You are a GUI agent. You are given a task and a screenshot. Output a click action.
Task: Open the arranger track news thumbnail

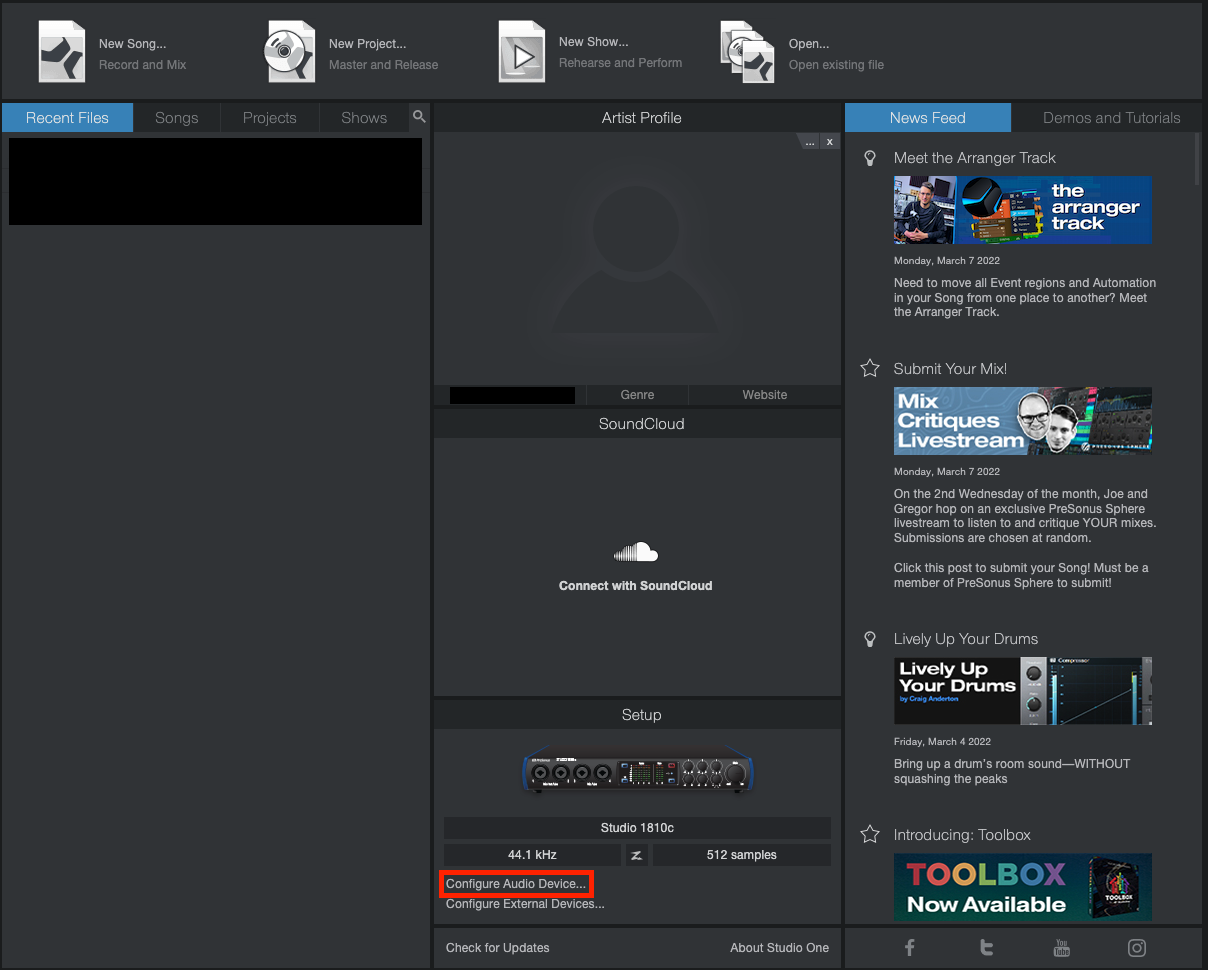coord(1022,210)
